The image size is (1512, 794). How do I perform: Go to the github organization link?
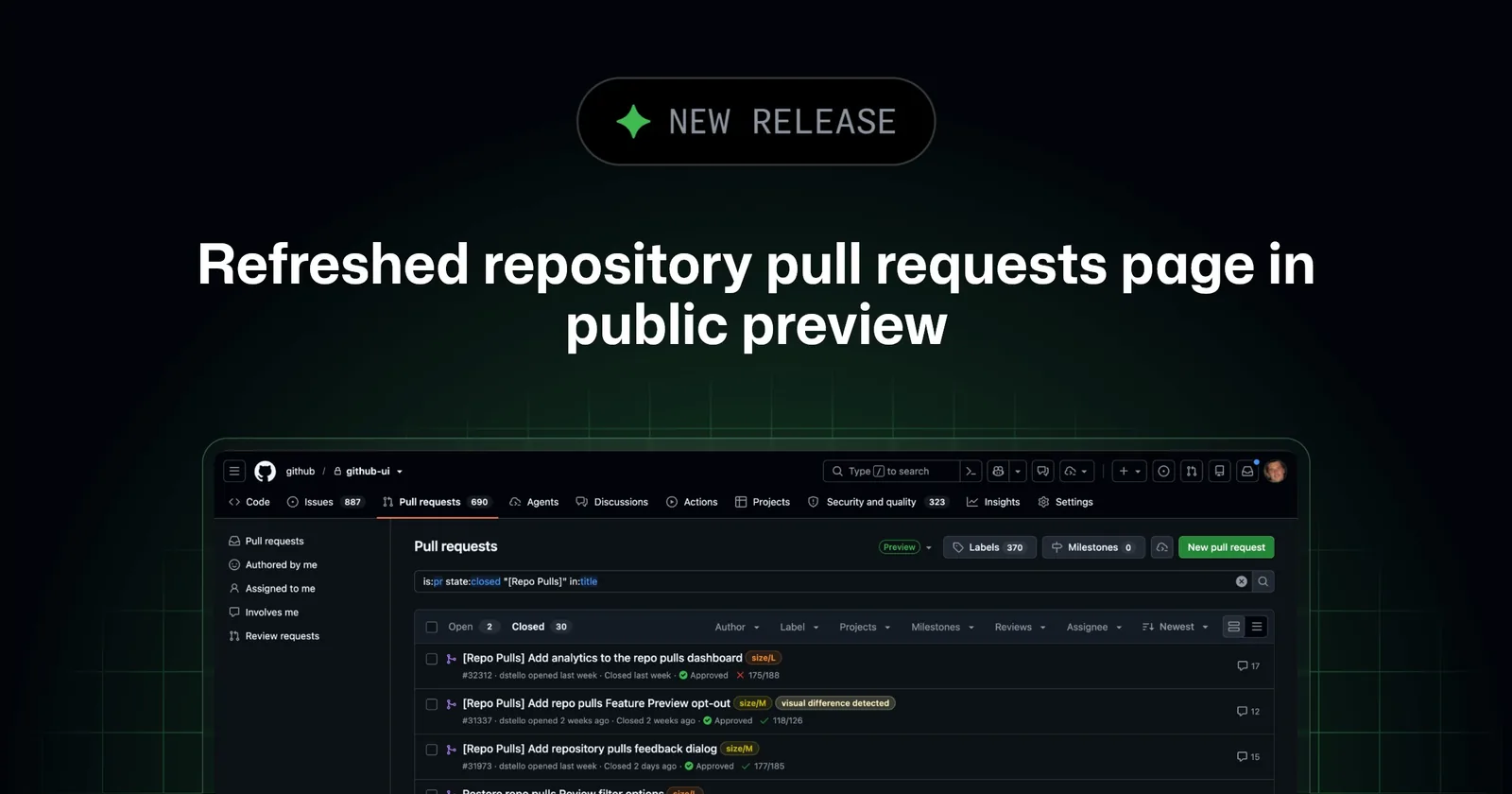pos(301,471)
